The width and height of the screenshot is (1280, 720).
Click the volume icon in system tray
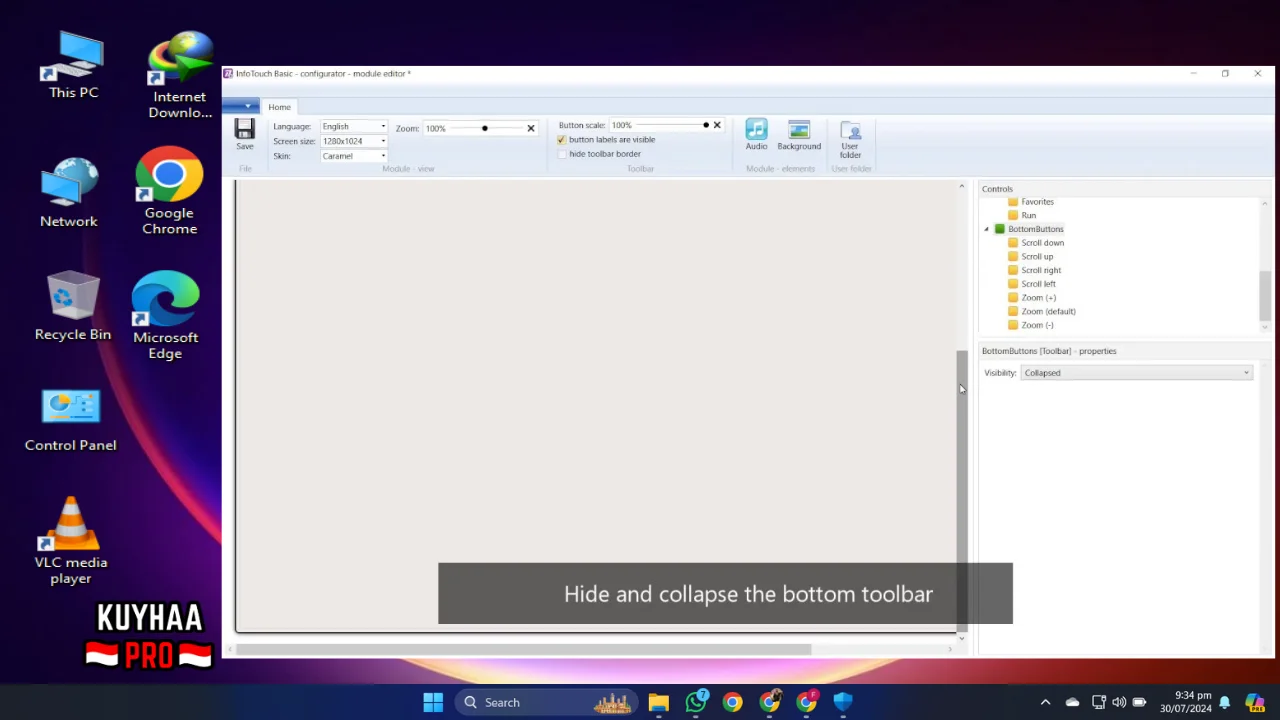point(1119,702)
